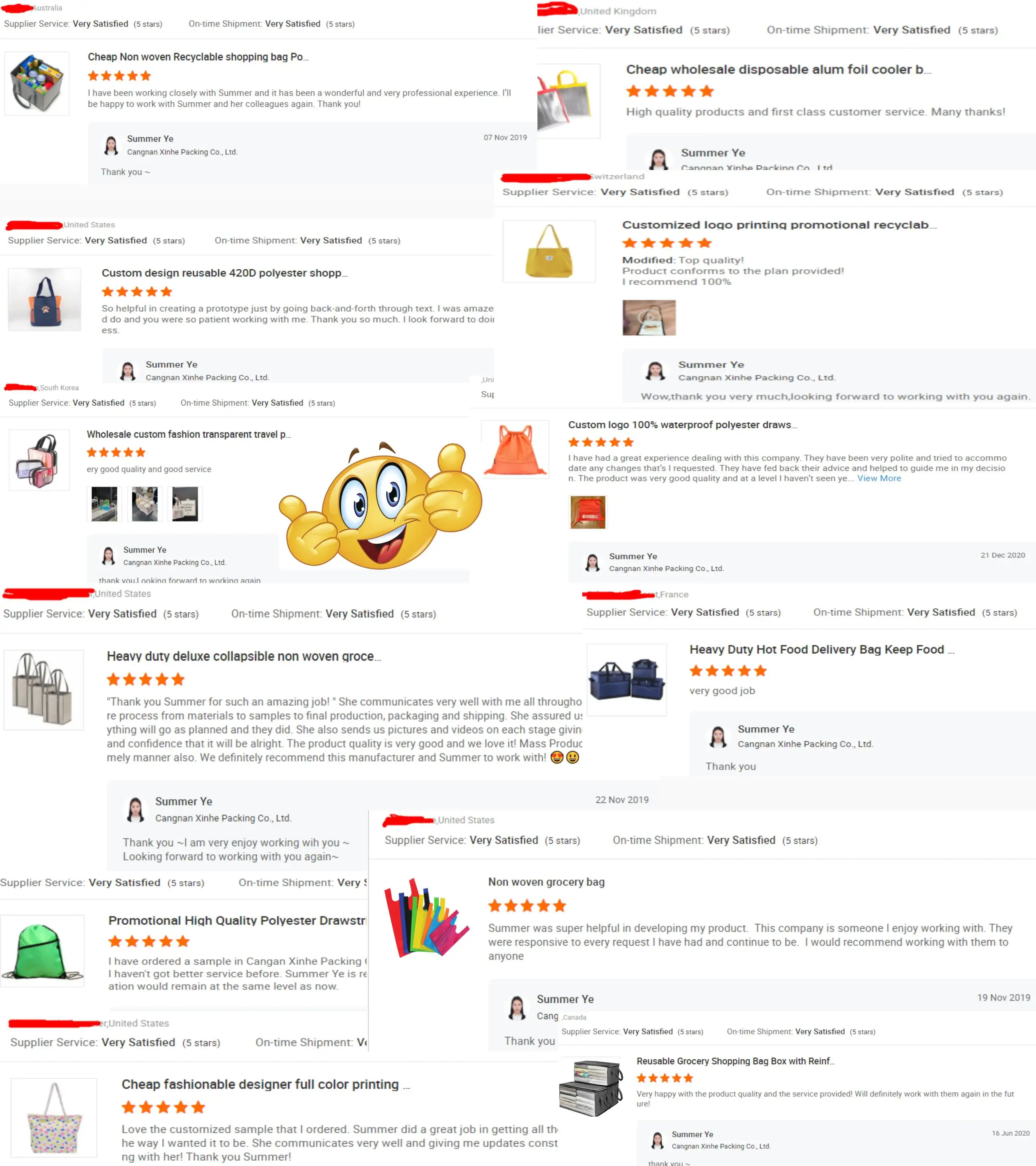The image size is (1036, 1166).
Task: Open the Cheap Non woven Recyclable shopping bag title
Action: click(198, 57)
